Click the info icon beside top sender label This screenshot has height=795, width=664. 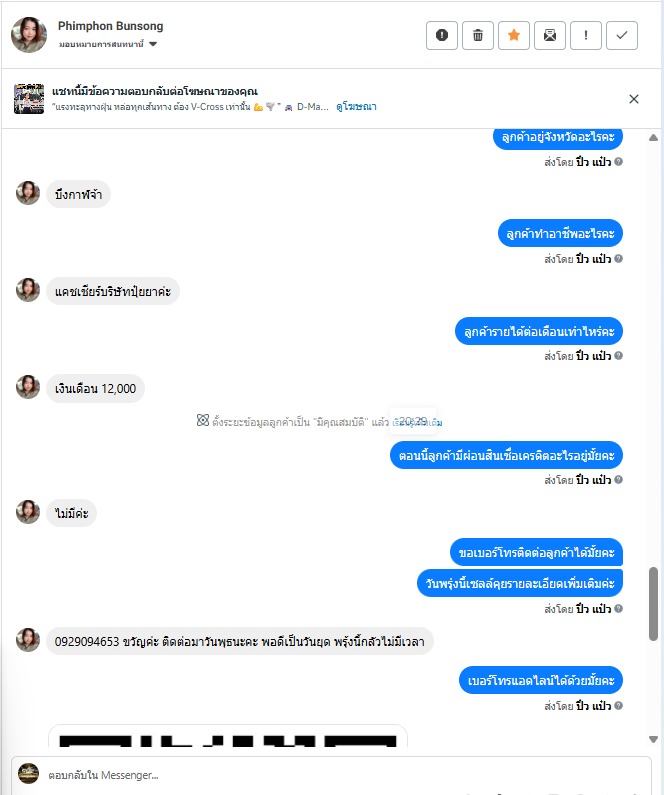click(618, 162)
